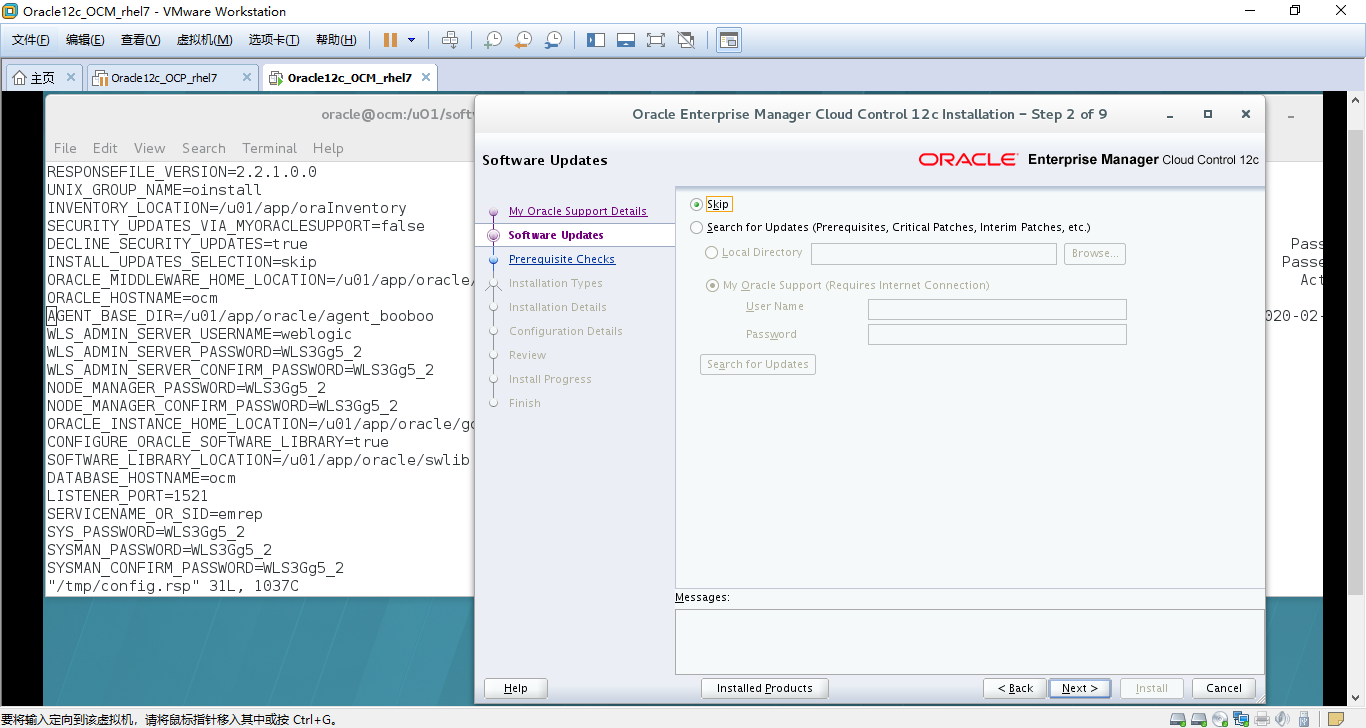Click the CD/DVD drive status icon
Viewport: 1366px width, 728px height.
(1219, 719)
